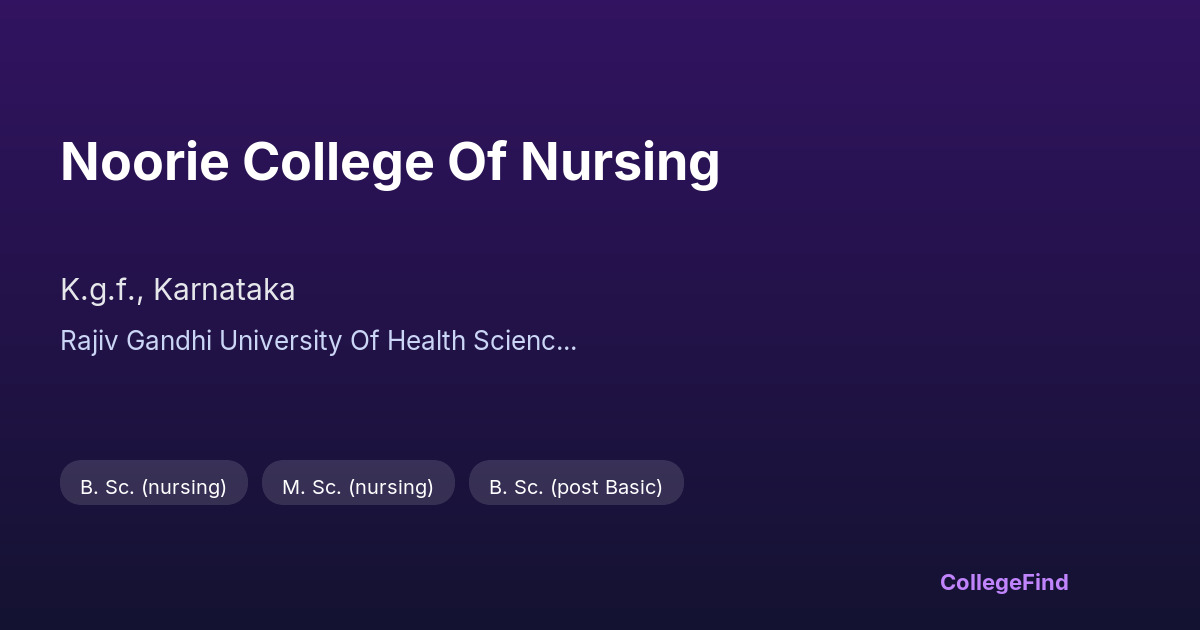This screenshot has width=1200, height=630.
Task: Open Rajiv Gandhi University Of Health Sciences link
Action: point(318,341)
